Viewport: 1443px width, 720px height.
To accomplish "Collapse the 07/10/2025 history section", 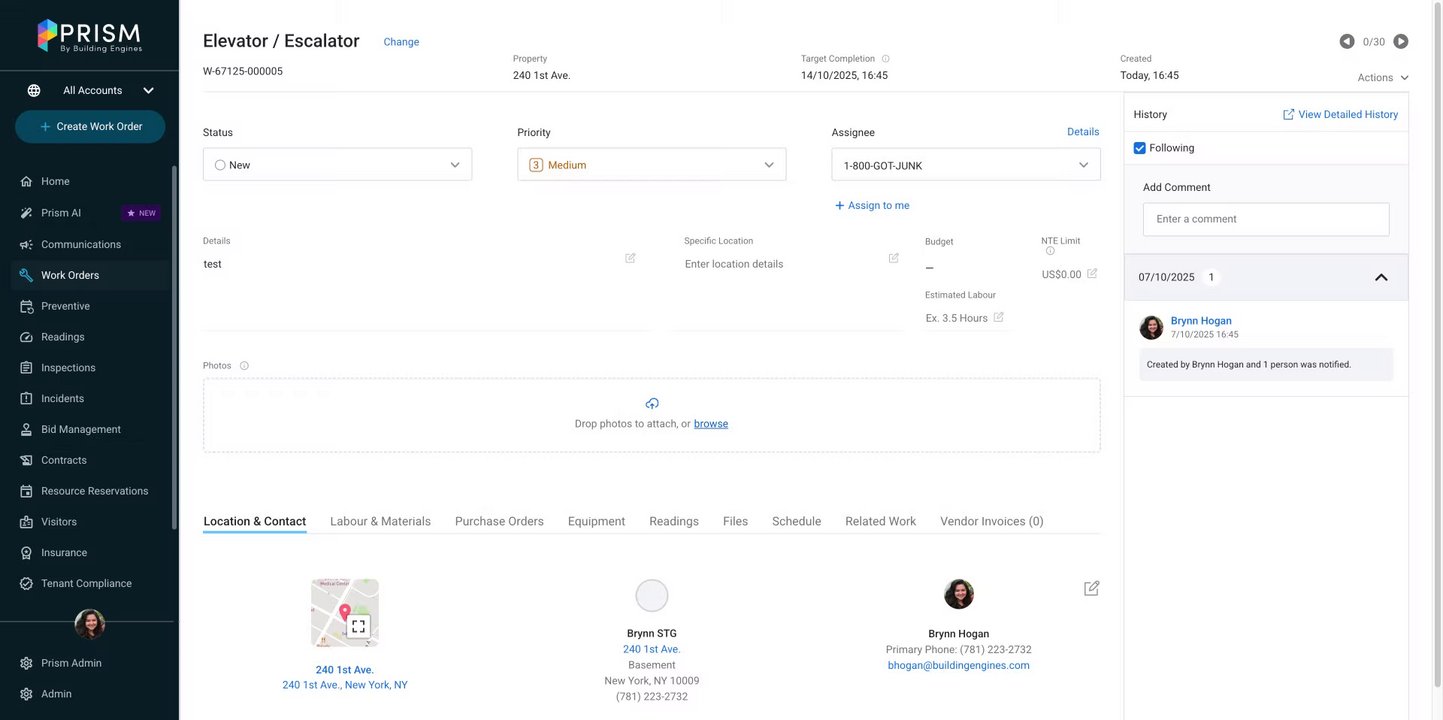I will (1381, 278).
